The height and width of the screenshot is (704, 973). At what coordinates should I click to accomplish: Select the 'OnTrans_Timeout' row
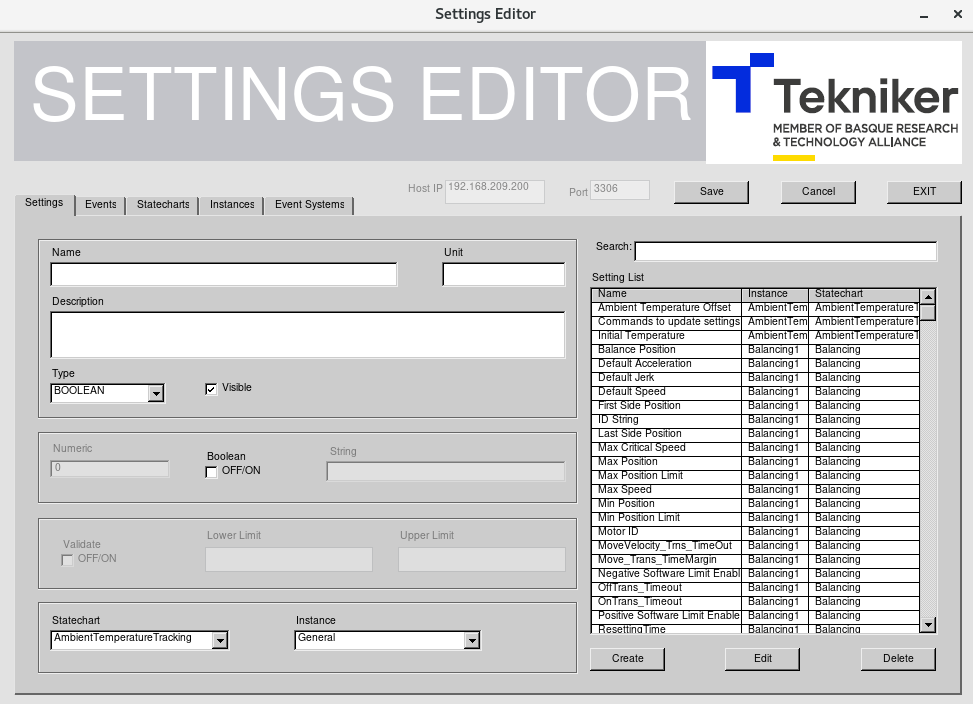pos(755,602)
